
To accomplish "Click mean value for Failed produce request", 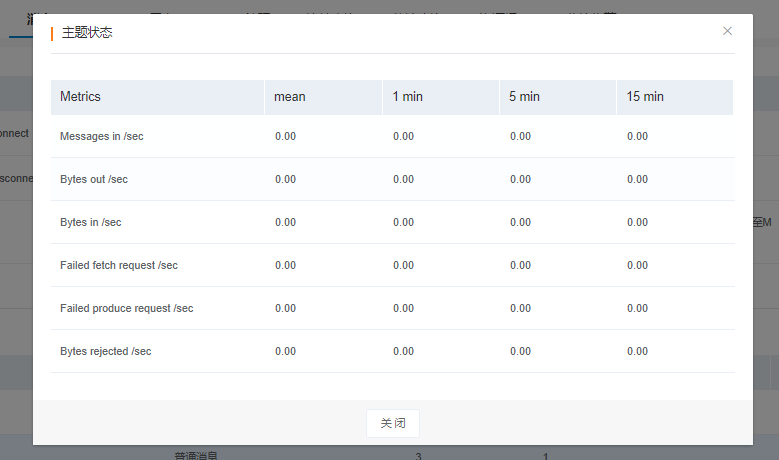I will (x=286, y=308).
